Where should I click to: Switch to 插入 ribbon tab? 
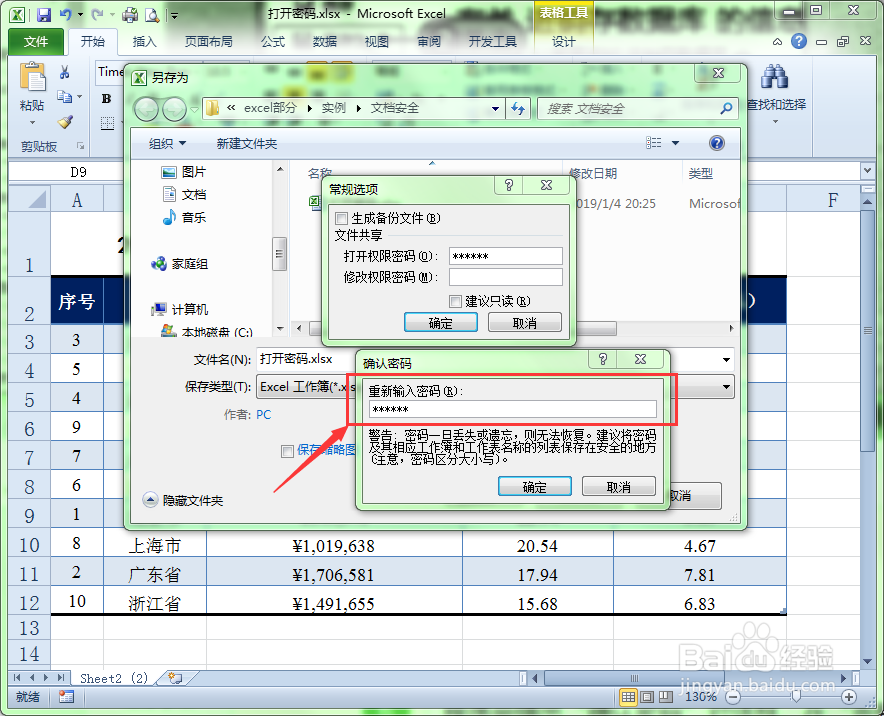click(144, 42)
